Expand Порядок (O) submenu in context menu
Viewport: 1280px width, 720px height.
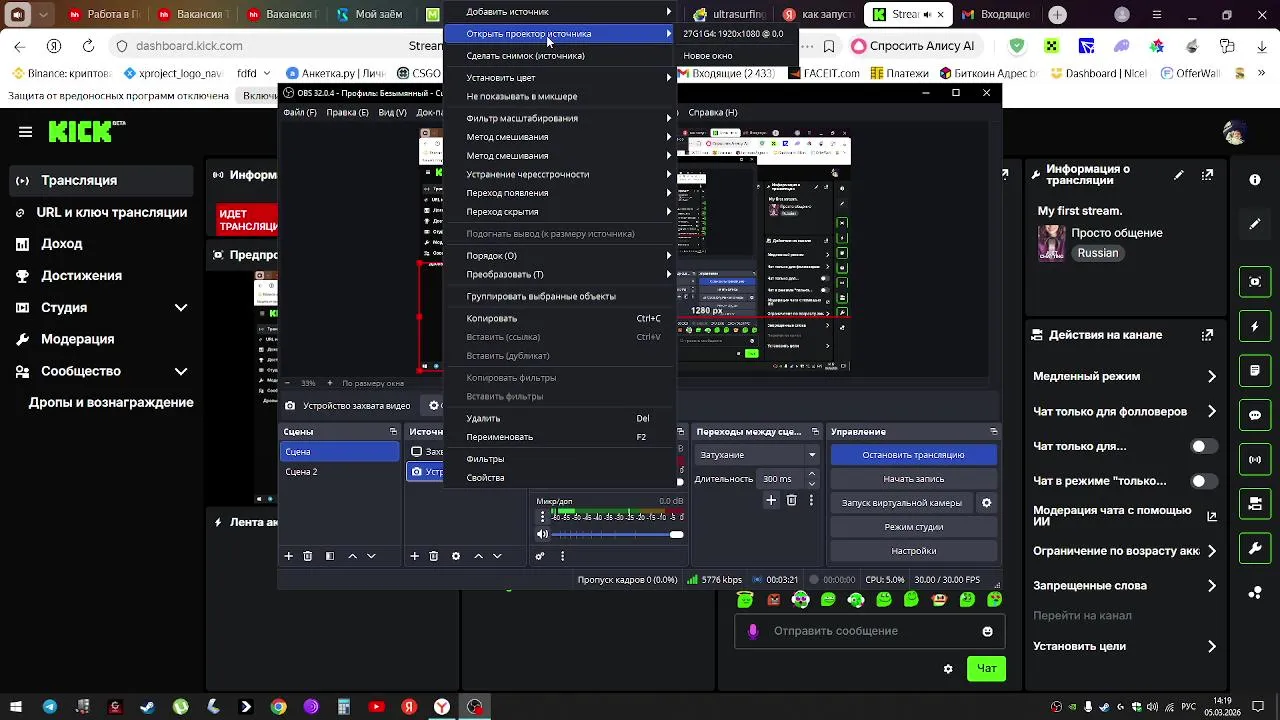[x=560, y=256]
